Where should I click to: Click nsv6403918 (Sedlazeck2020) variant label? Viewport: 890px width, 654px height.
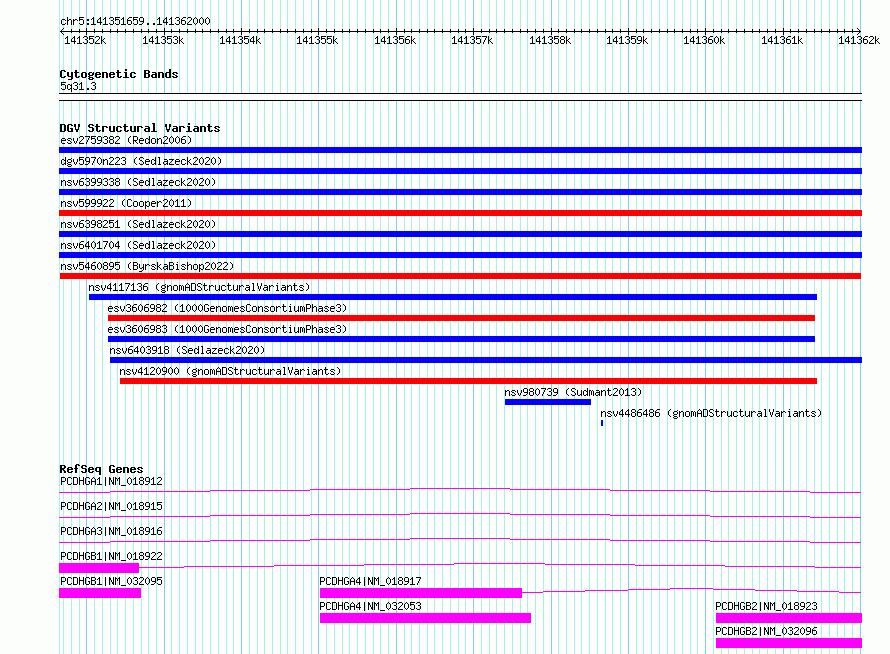coord(187,350)
